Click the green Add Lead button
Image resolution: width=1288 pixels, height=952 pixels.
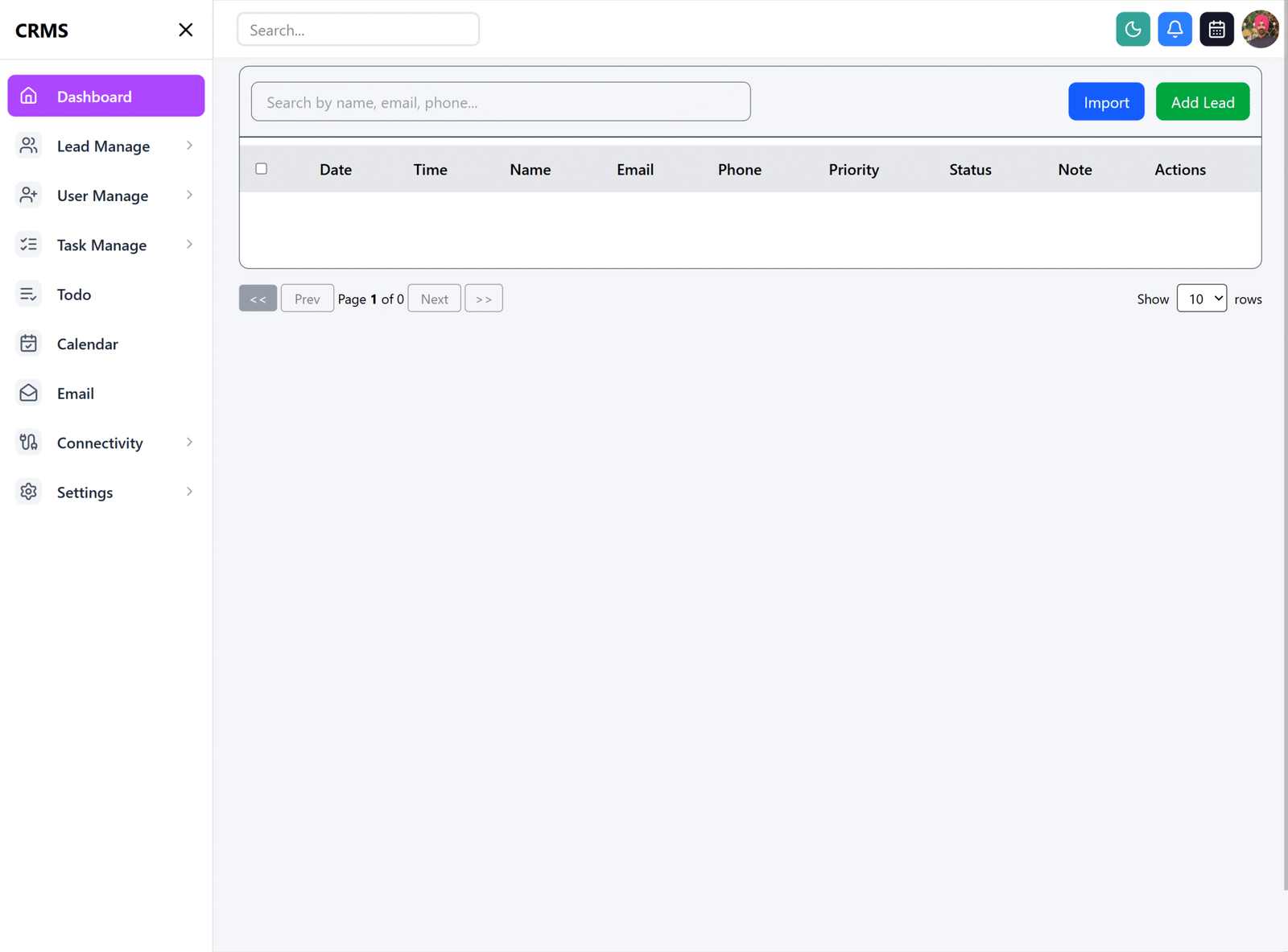pyautogui.click(x=1202, y=102)
